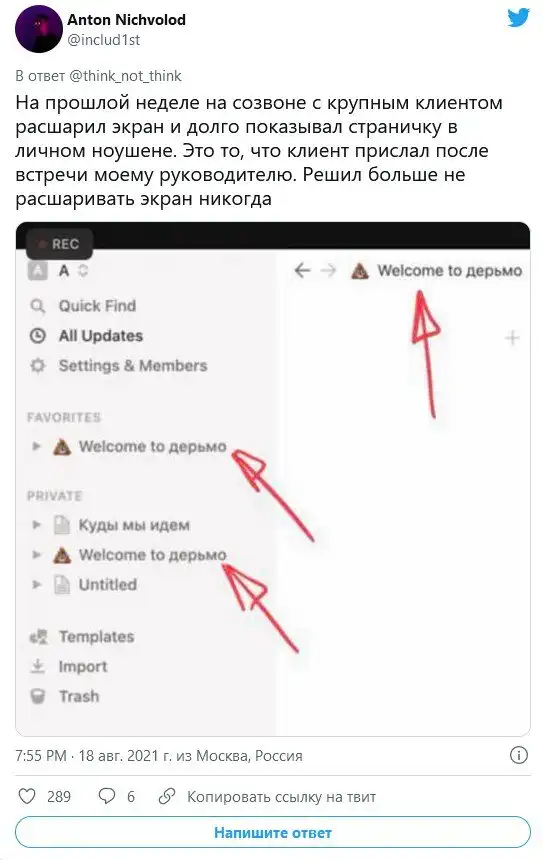Open the @think_not_think mention link
This screenshot has height=860, width=543.
point(125,76)
